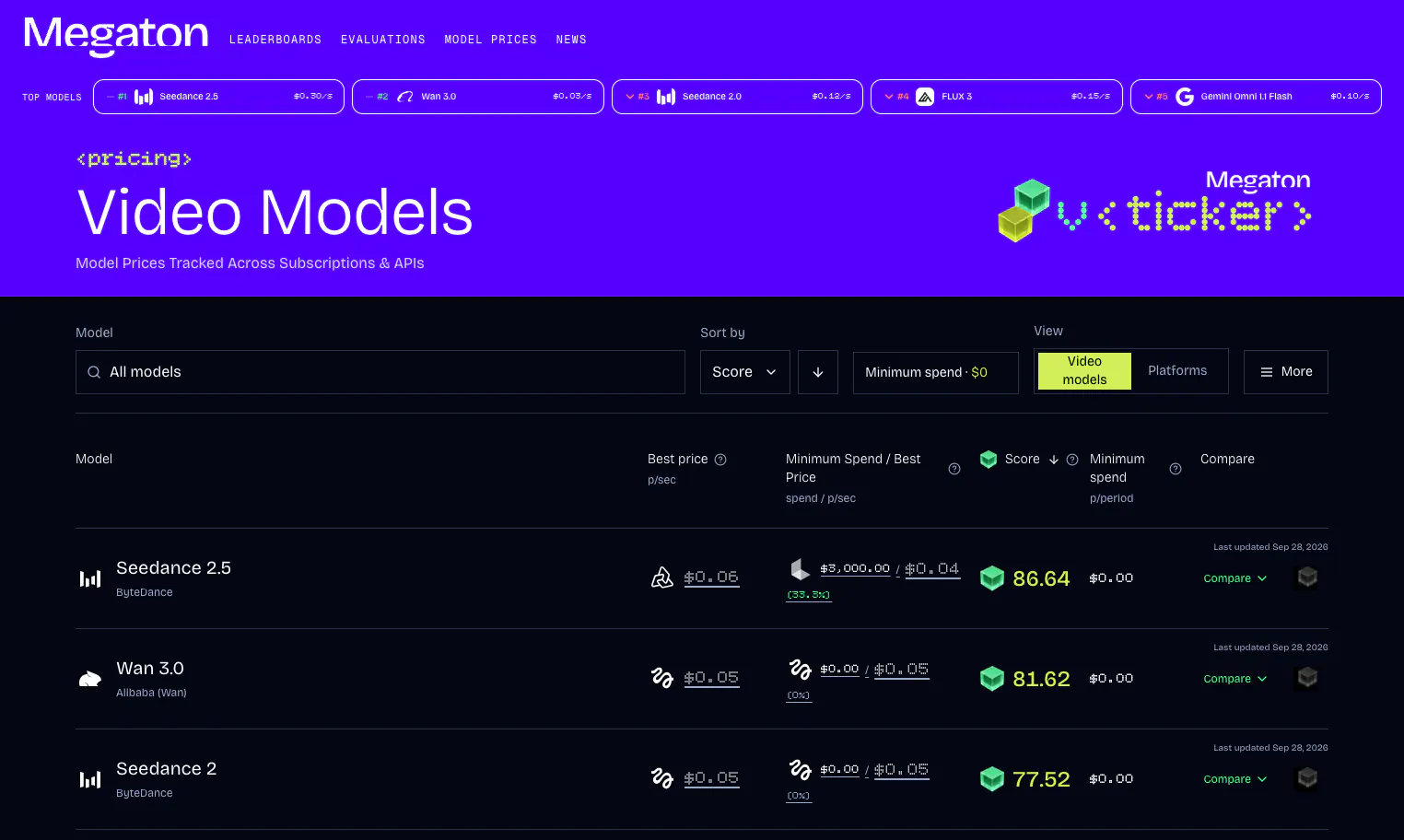
Task: Click the Minimum Spend / Best Price help icon
Action: 954,469
